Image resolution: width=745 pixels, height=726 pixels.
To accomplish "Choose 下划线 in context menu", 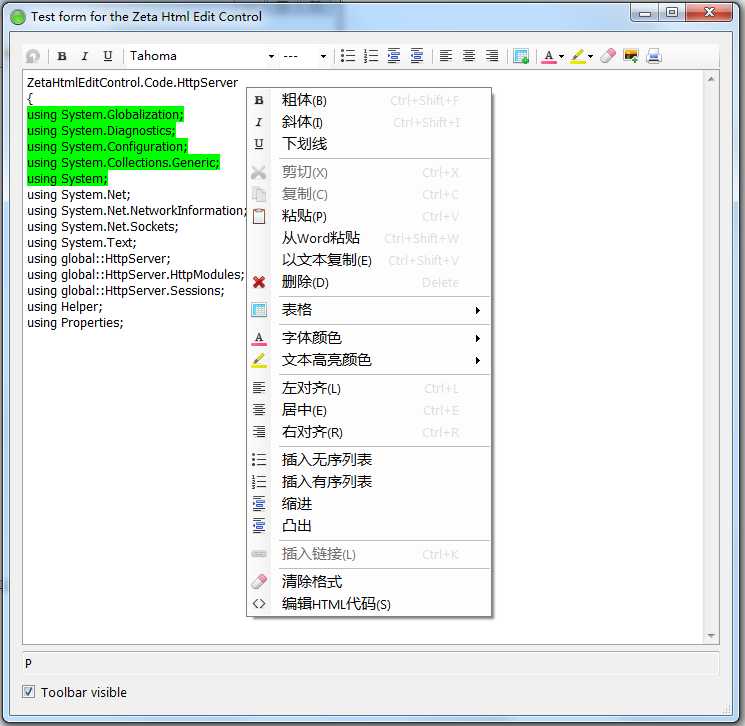I will [370, 144].
